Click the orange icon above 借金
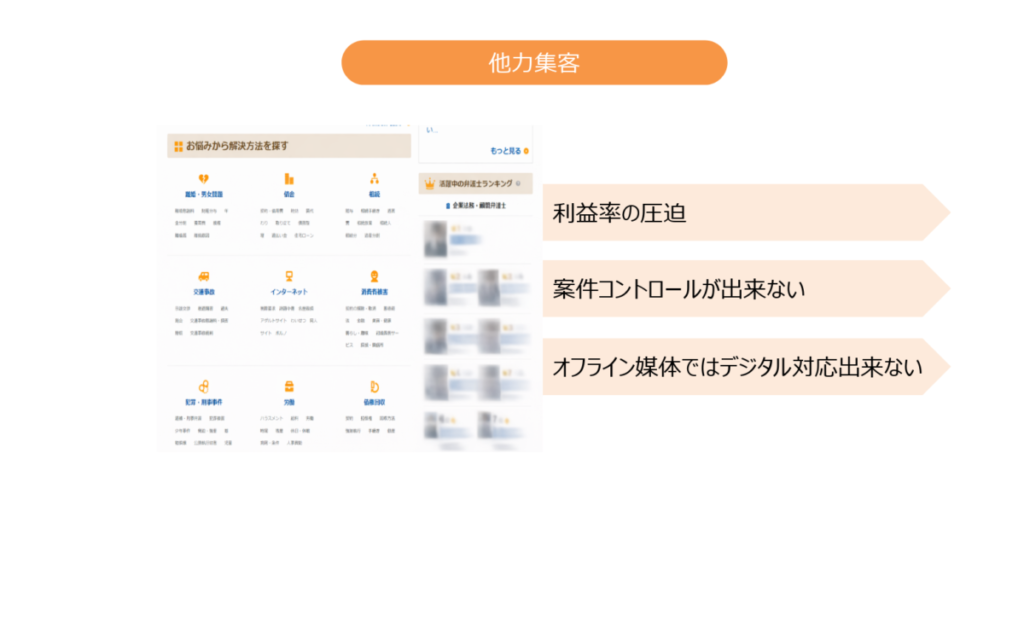Image resolution: width=1024 pixels, height=633 pixels. point(289,179)
